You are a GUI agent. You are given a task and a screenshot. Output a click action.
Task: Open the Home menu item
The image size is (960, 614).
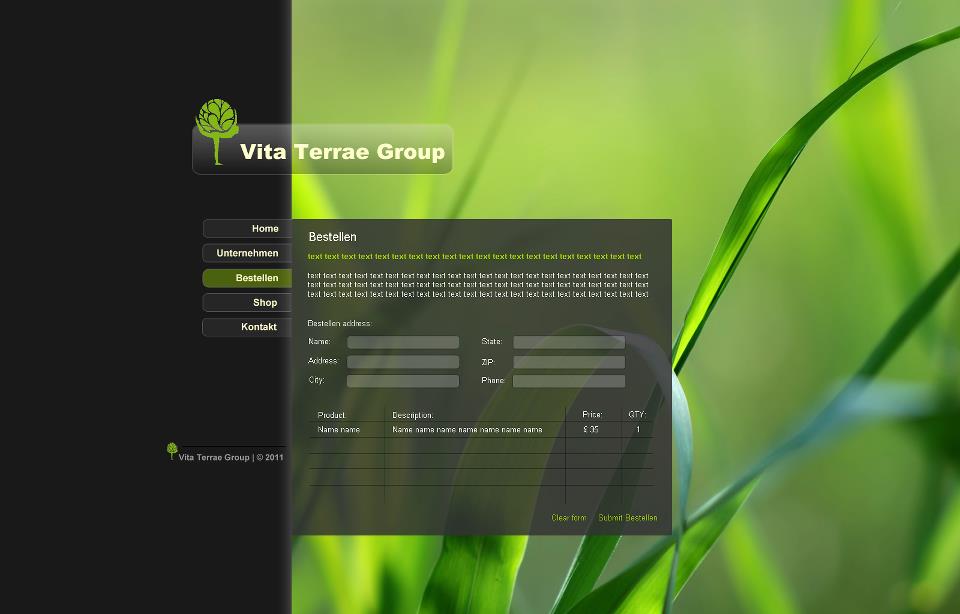coord(249,229)
